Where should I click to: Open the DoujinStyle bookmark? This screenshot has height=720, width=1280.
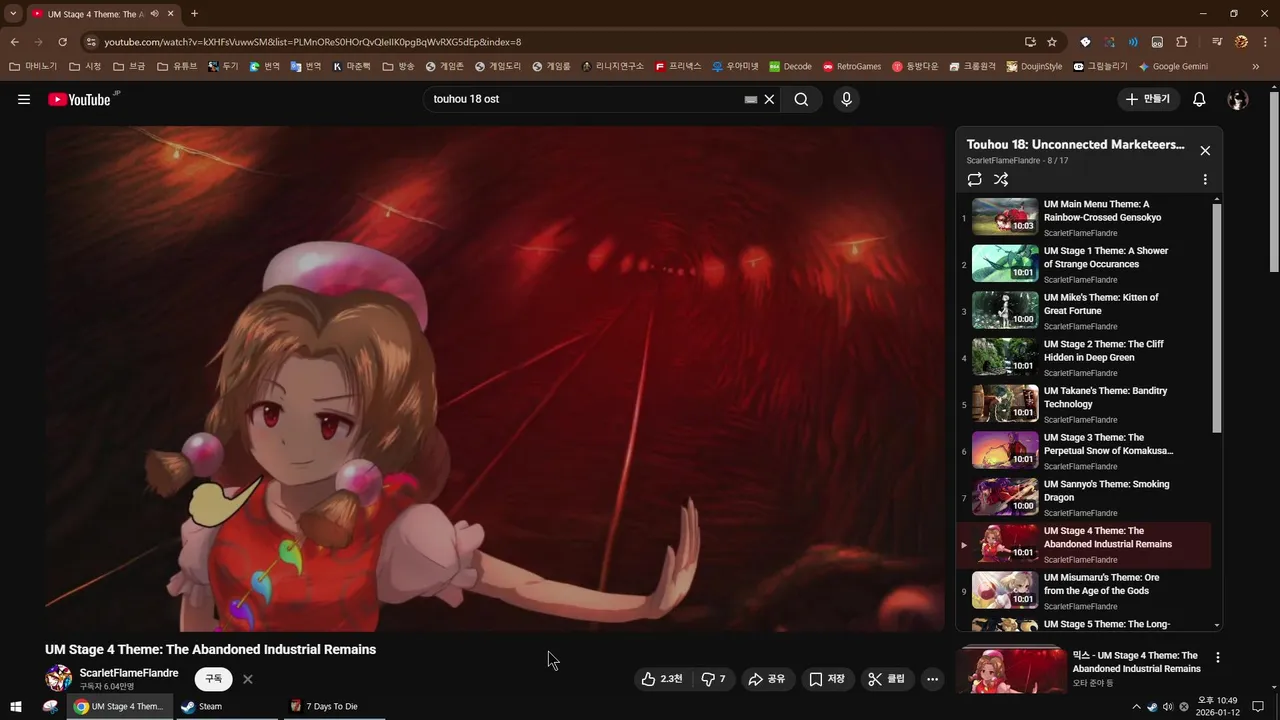1035,67
